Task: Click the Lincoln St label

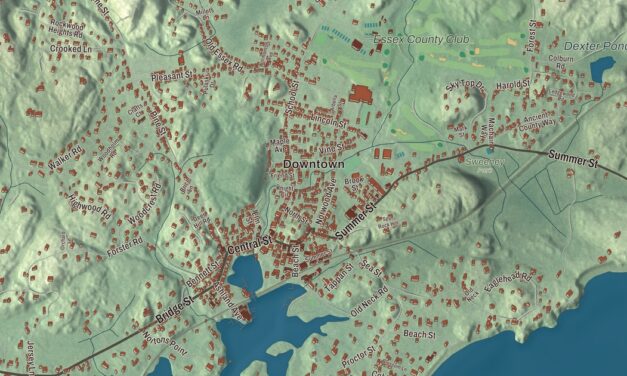Action: coord(328,120)
